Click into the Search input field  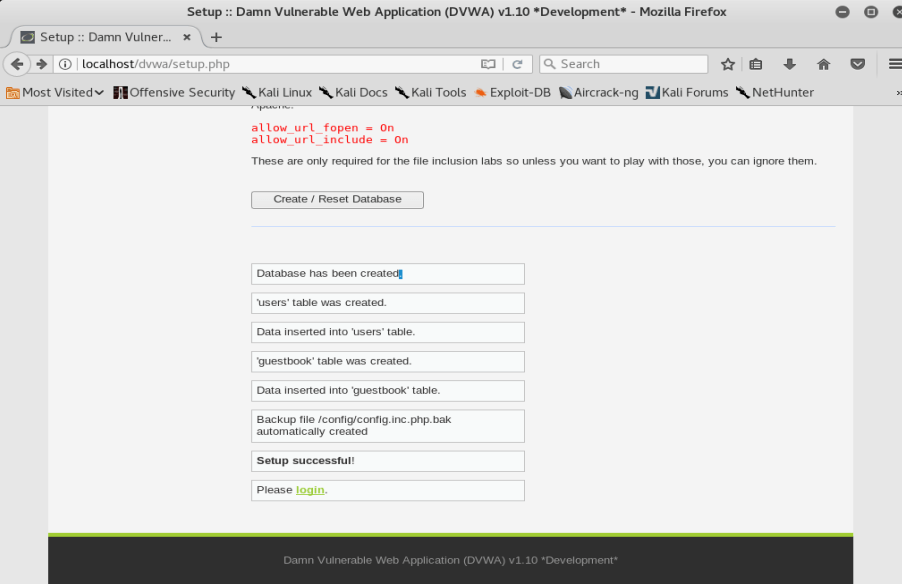click(x=624, y=64)
